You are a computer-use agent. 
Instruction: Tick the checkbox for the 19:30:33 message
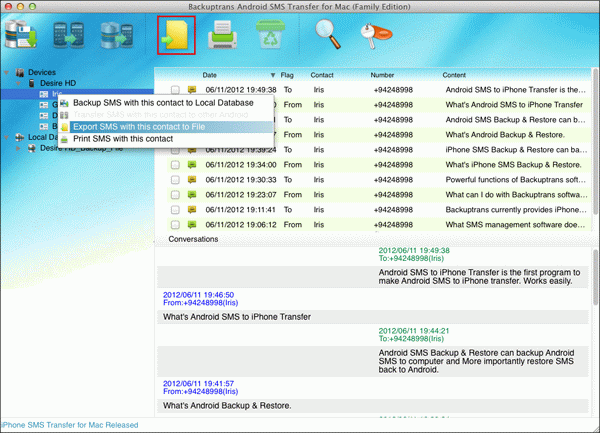coord(175,180)
